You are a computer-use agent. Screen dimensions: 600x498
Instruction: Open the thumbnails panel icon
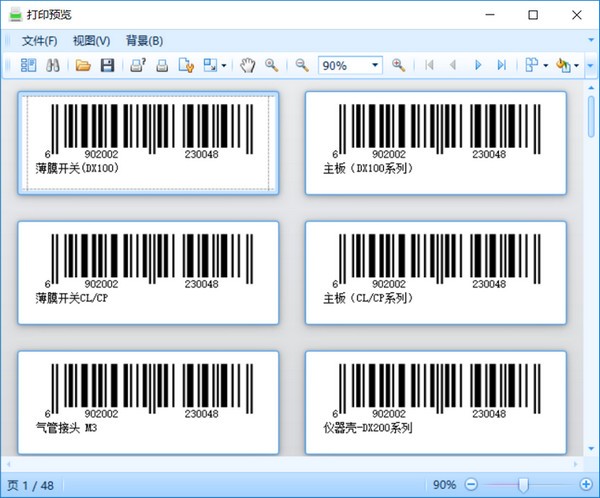click(x=28, y=65)
